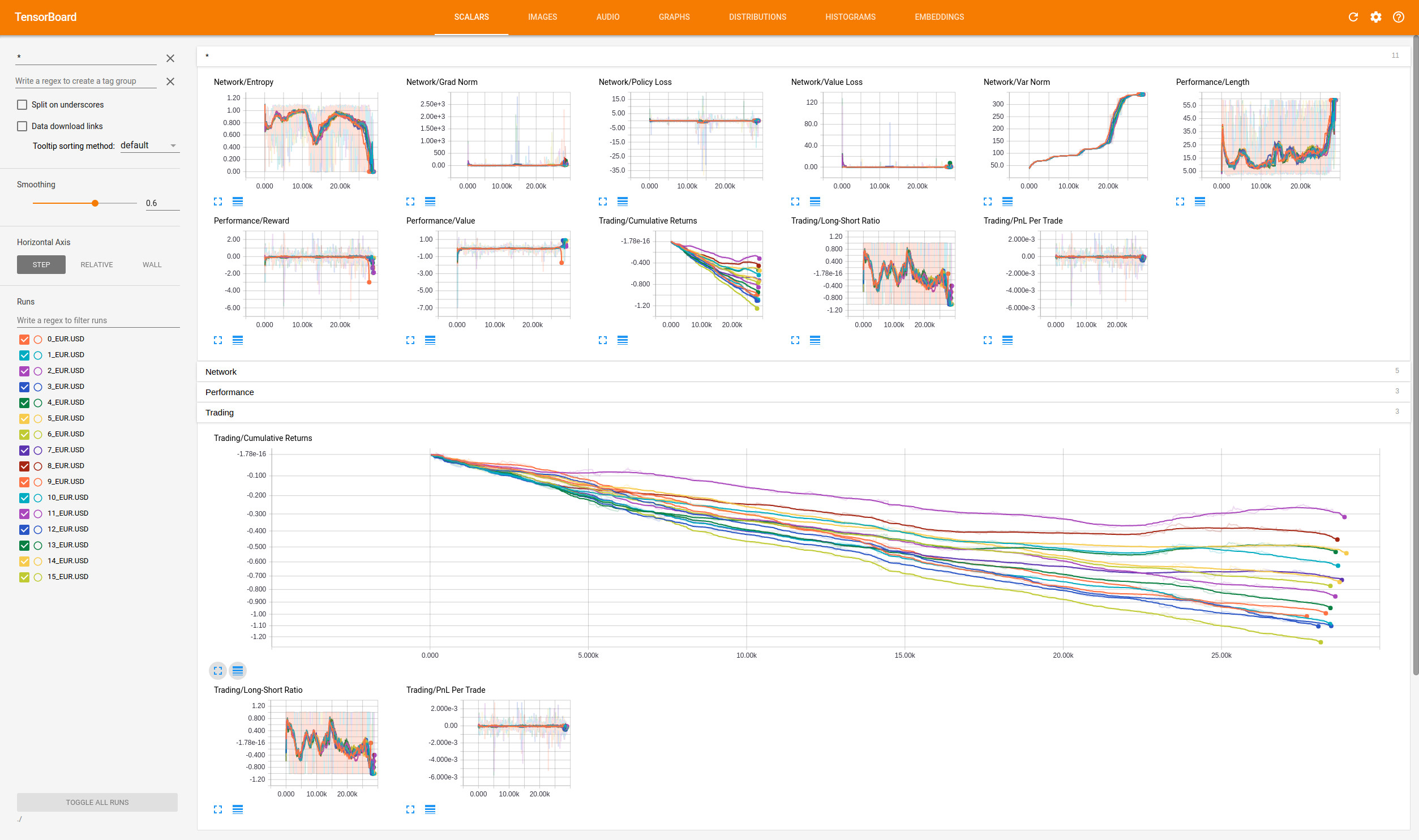The image size is (1419, 840).
Task: Uncheck the 3_EUR.USD run checkbox
Action: click(x=24, y=387)
